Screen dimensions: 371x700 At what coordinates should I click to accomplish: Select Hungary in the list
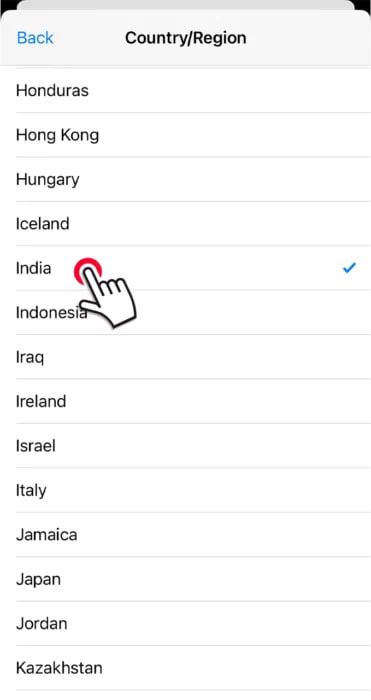185,179
